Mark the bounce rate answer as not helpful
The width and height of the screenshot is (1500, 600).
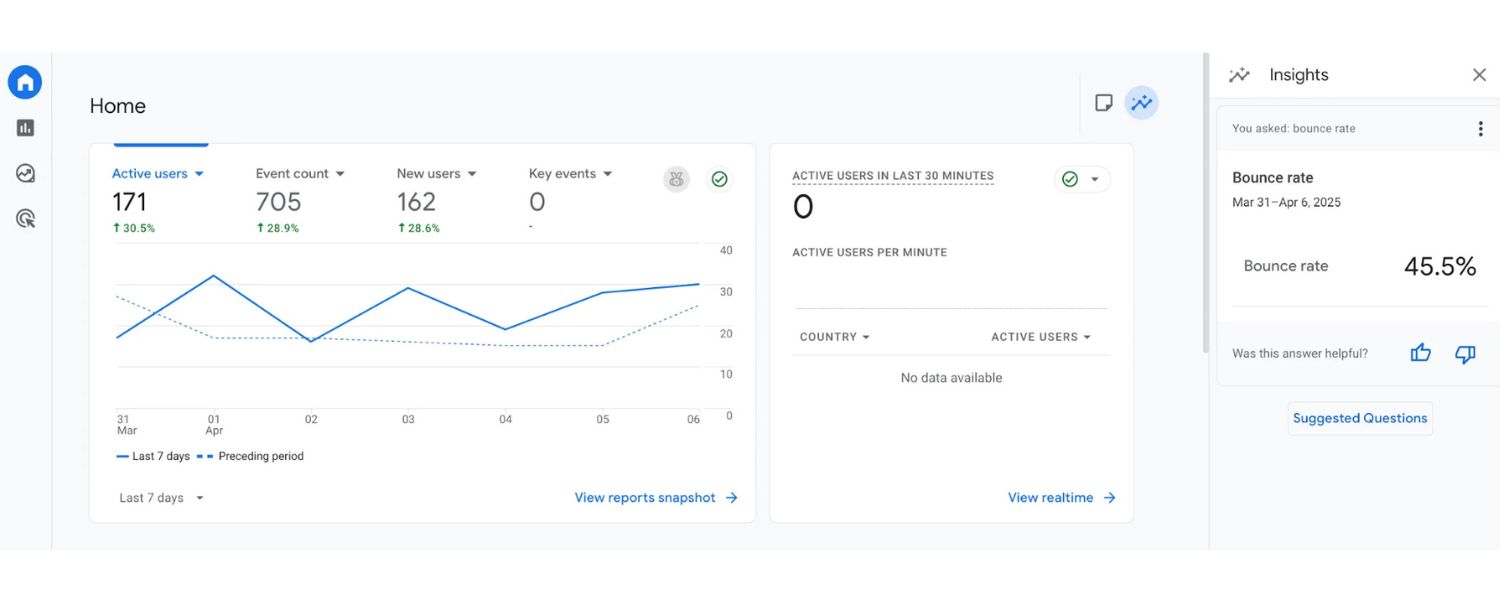tap(1464, 353)
